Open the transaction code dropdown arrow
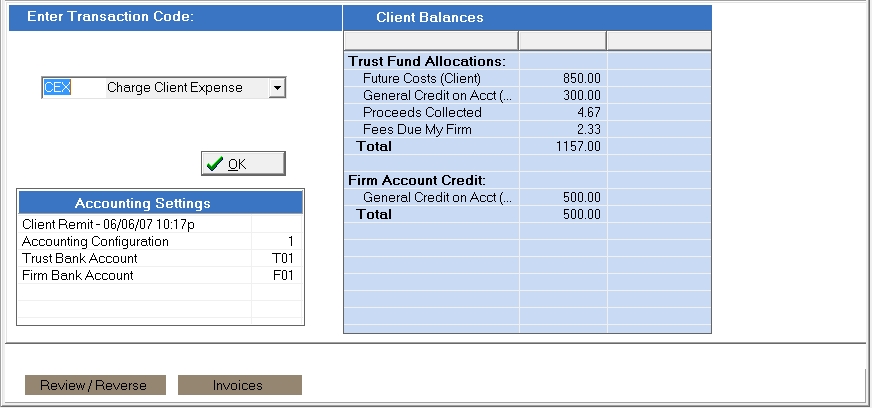Viewport: 872px width, 408px height. pyautogui.click(x=277, y=88)
